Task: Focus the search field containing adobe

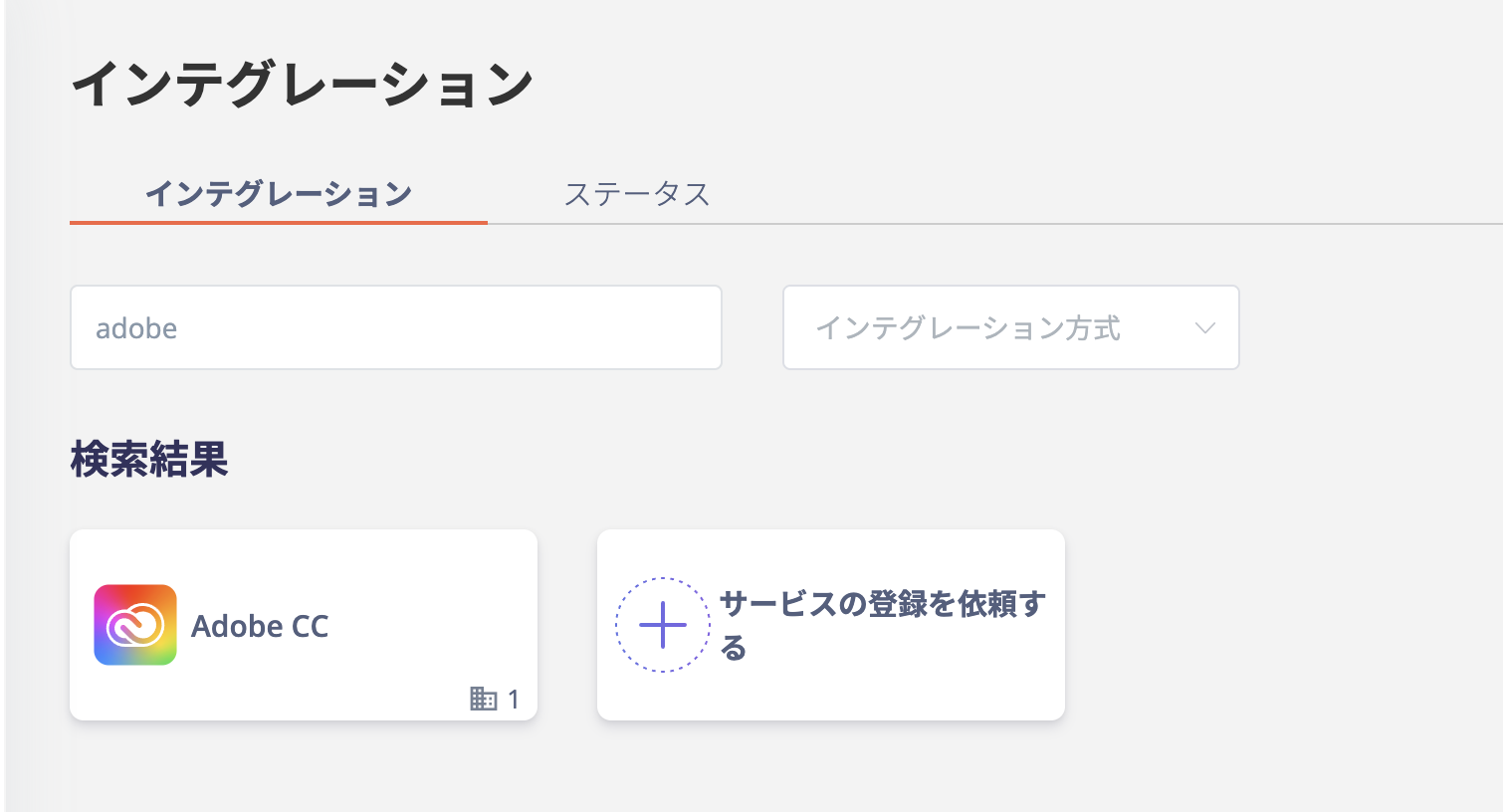Action: (396, 327)
